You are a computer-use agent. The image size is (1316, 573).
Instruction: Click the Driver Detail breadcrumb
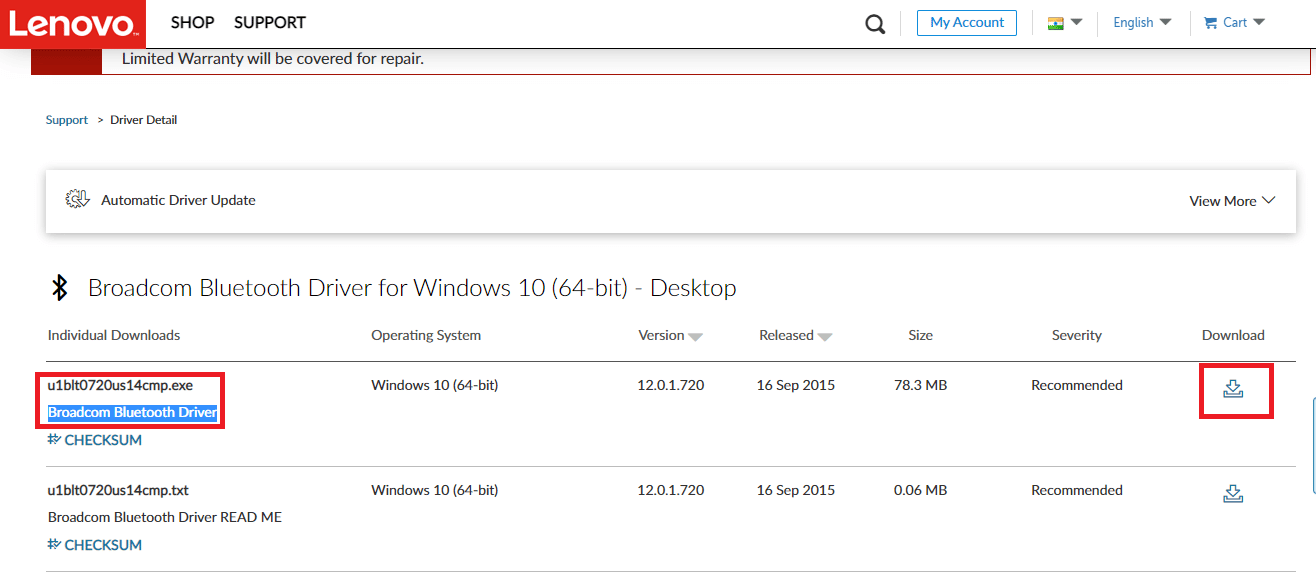tap(144, 120)
